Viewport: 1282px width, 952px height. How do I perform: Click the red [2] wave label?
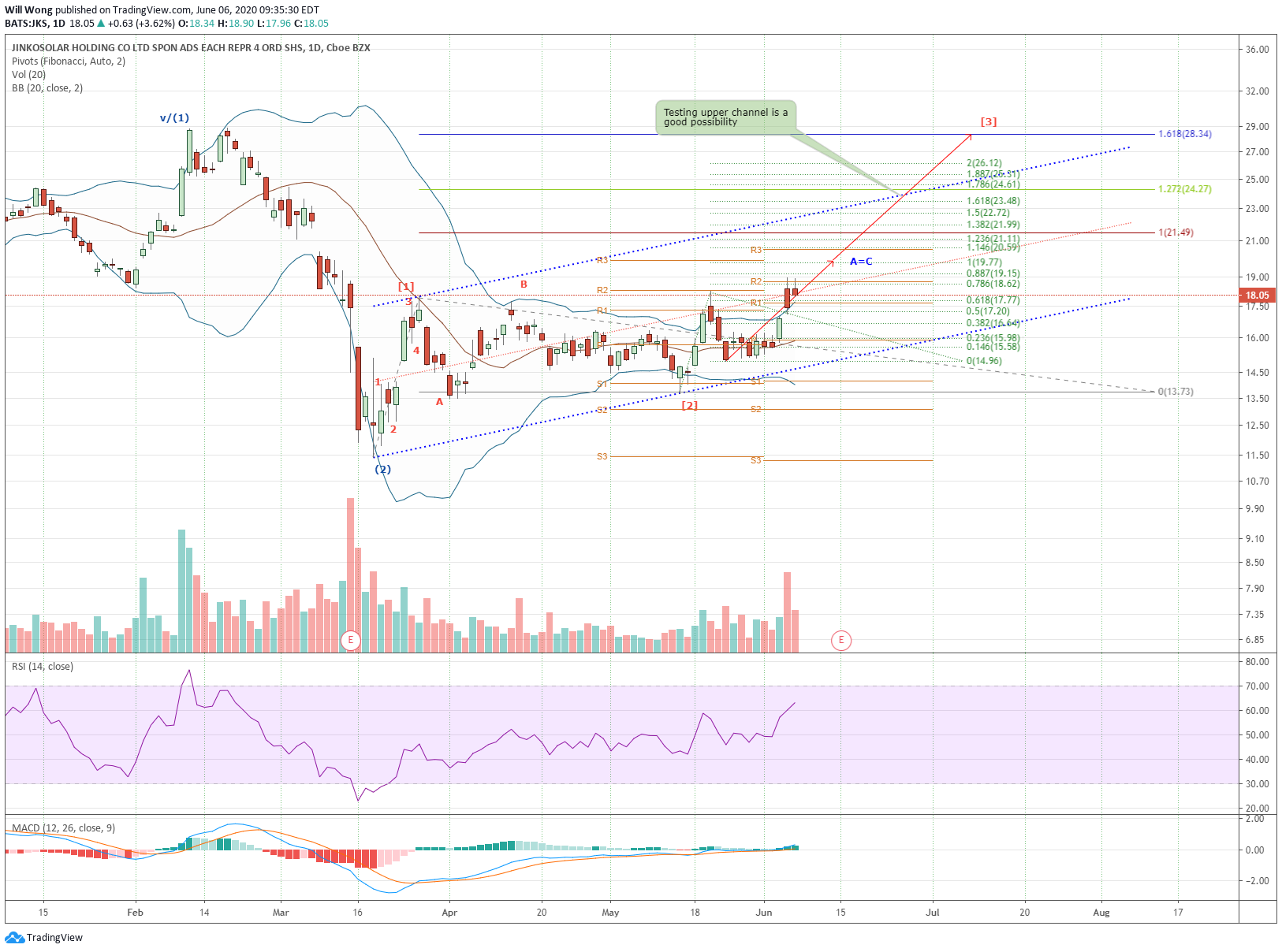tap(689, 405)
